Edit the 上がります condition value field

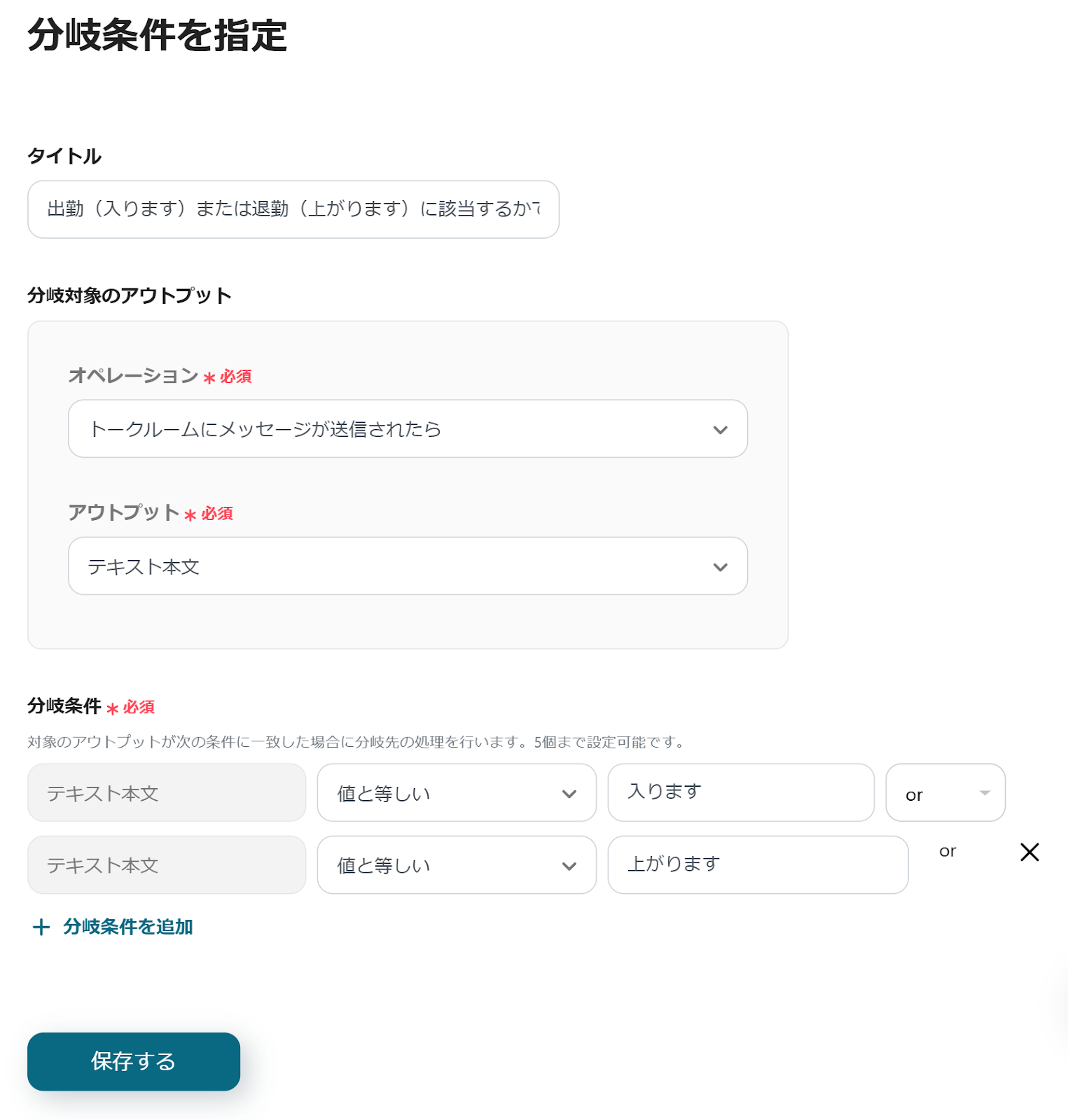(x=757, y=864)
